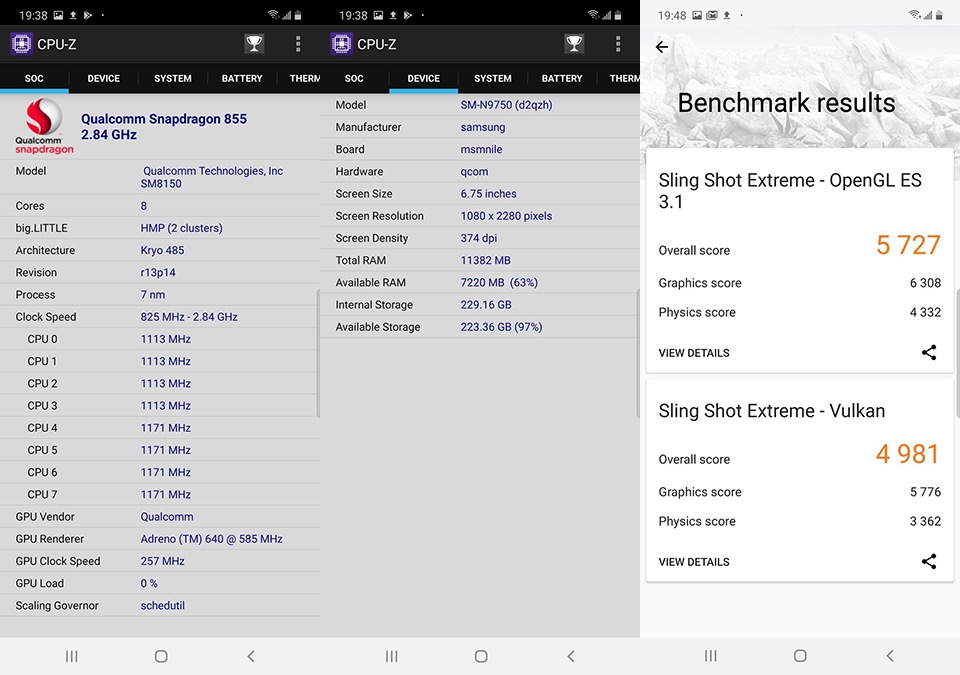
Task: Click the Process value "7 nm"
Action: point(152,295)
